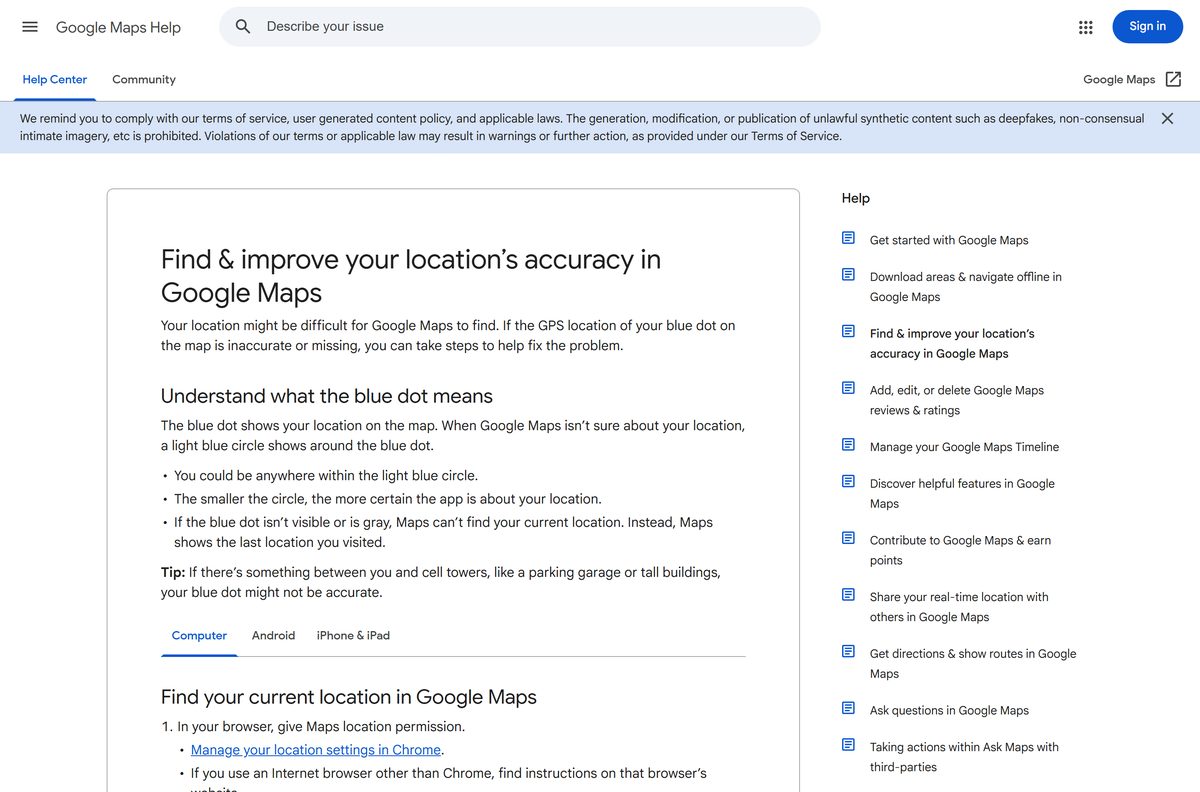Open Manage your Google Maps Timeline article
Viewport: 1200px width, 792px height.
click(964, 447)
